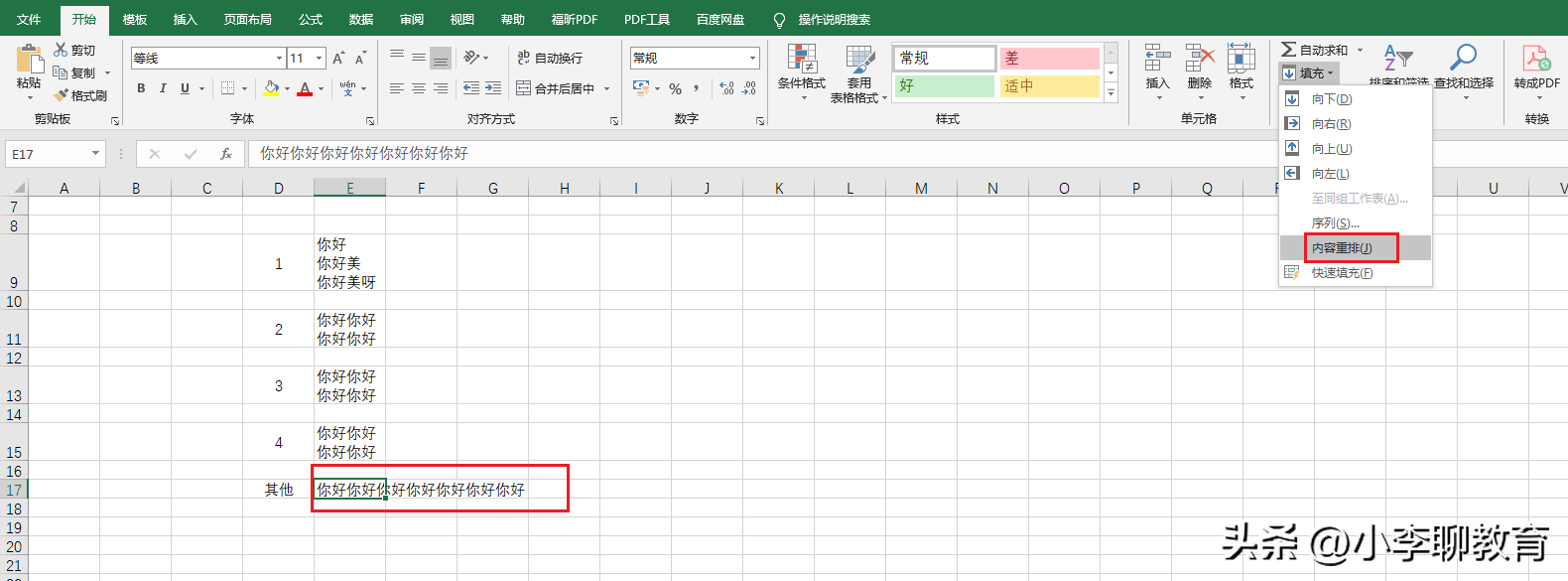Click the decrease decimal icon
1568x581 pixels.
(x=749, y=88)
